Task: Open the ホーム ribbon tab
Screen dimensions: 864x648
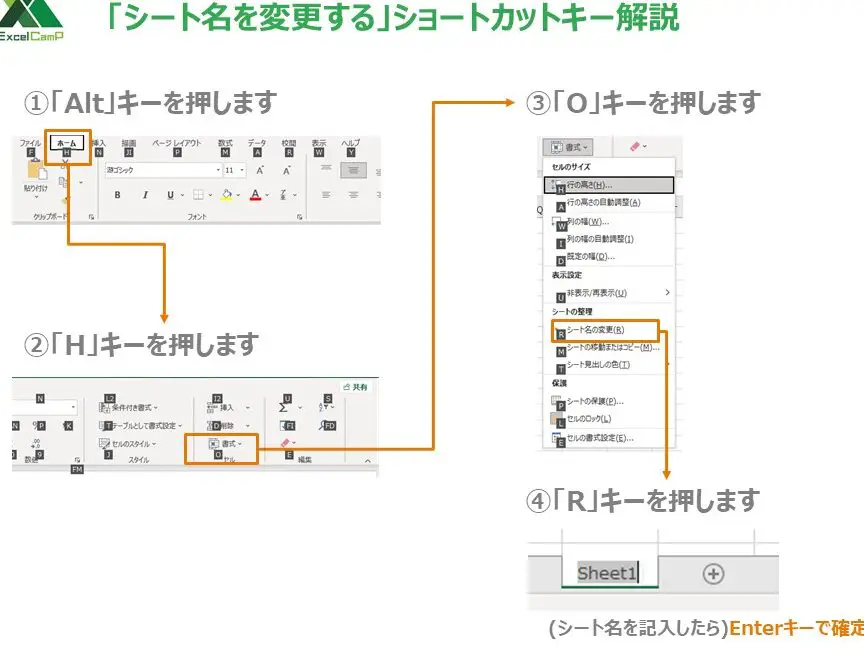Action: coord(66,144)
